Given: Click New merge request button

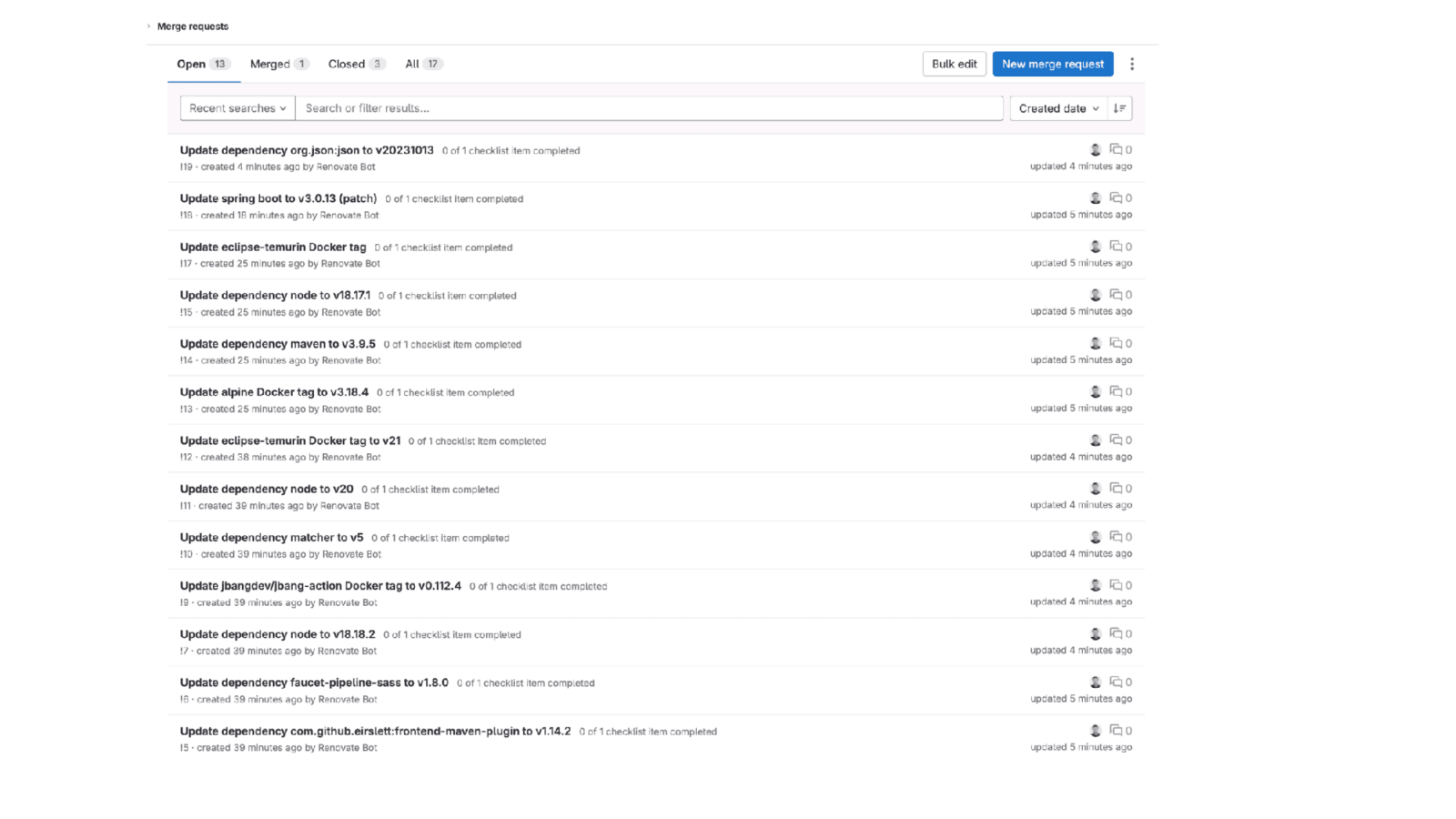Looking at the screenshot, I should click(x=1053, y=64).
